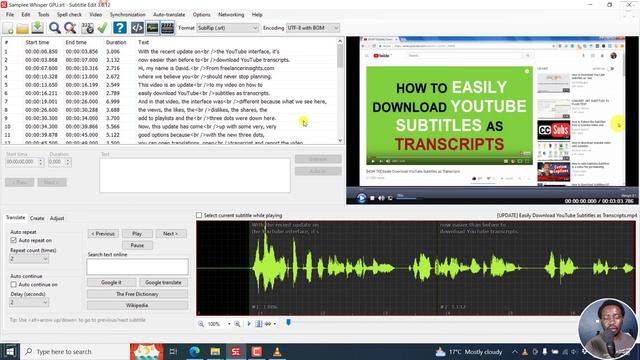The image size is (640, 360).
Task: Zoom out the waveform
Action: (201, 324)
